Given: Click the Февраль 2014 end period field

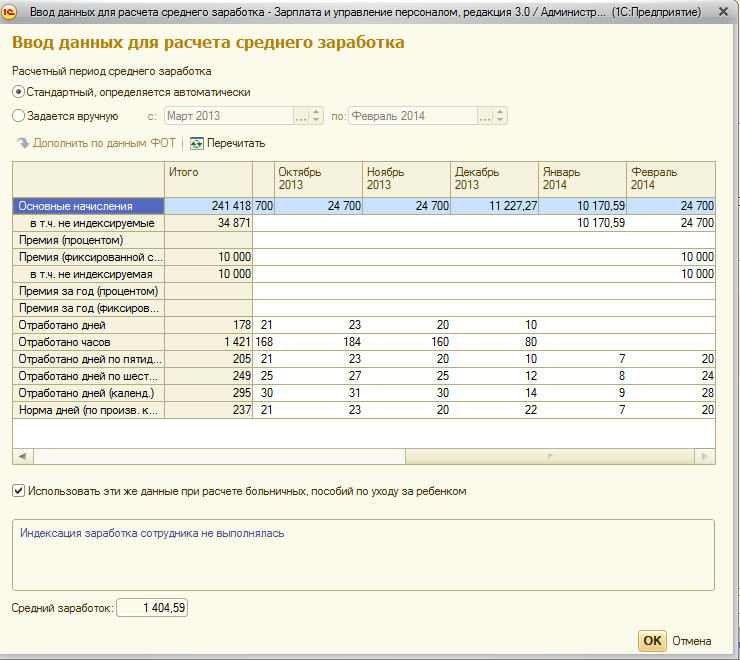Looking at the screenshot, I should point(413,116).
